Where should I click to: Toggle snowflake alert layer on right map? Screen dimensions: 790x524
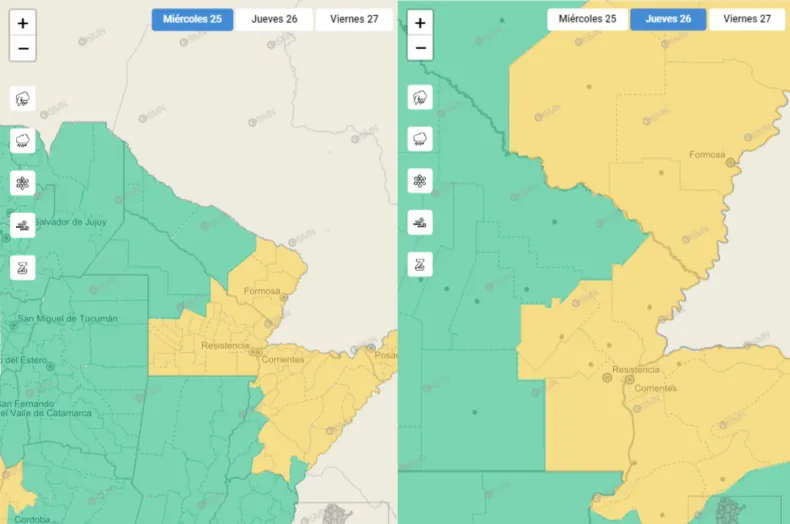click(421, 181)
